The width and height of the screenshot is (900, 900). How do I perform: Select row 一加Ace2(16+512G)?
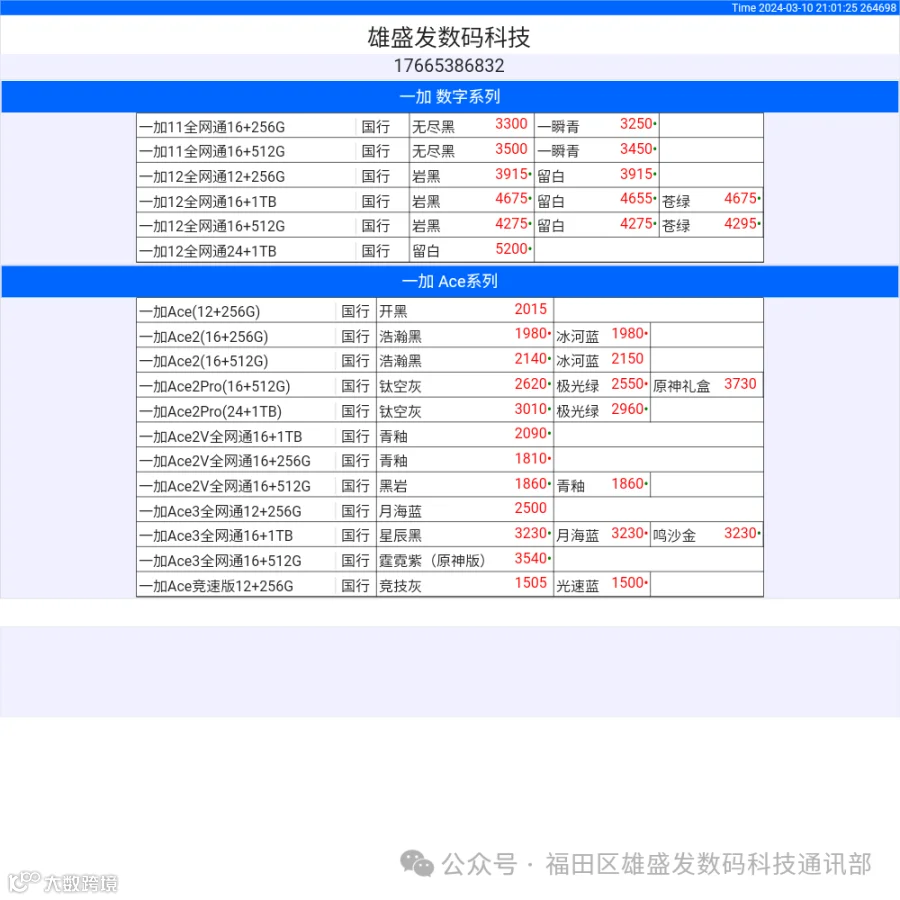coord(450,360)
